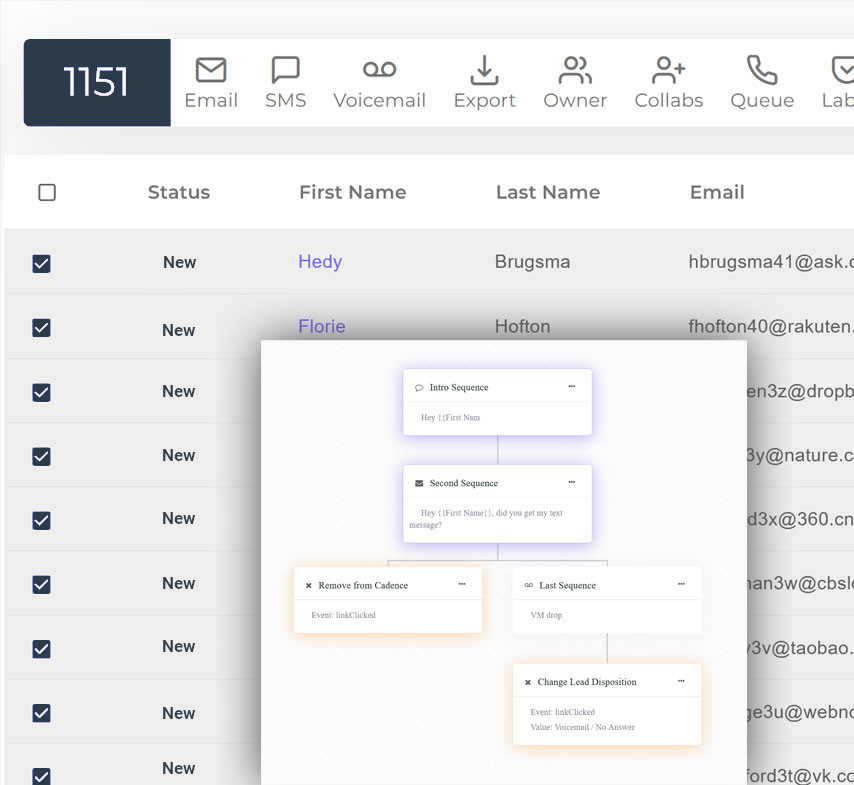The width and height of the screenshot is (854, 785).
Task: Open the Florie contact link
Action: click(321, 326)
